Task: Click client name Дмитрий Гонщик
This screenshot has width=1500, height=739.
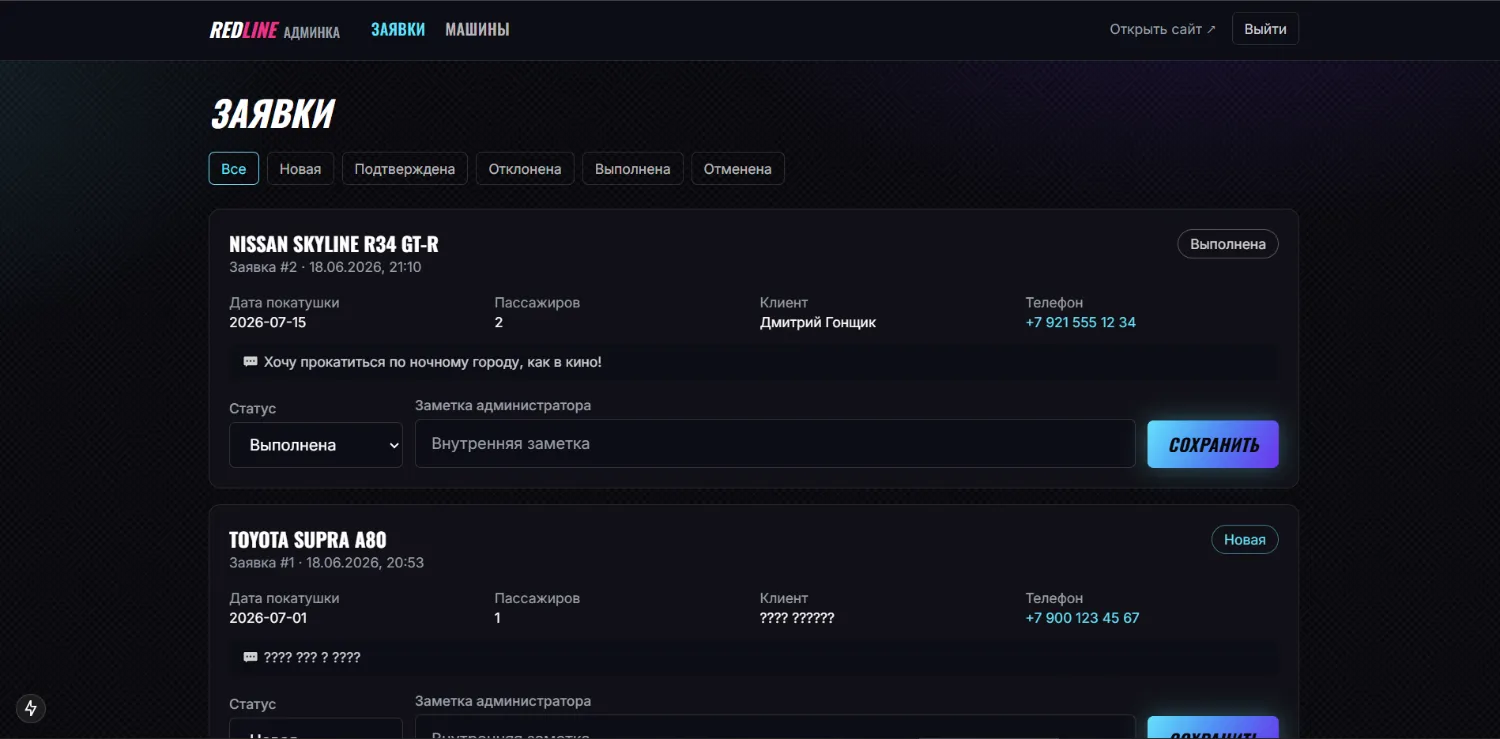Action: click(x=818, y=322)
